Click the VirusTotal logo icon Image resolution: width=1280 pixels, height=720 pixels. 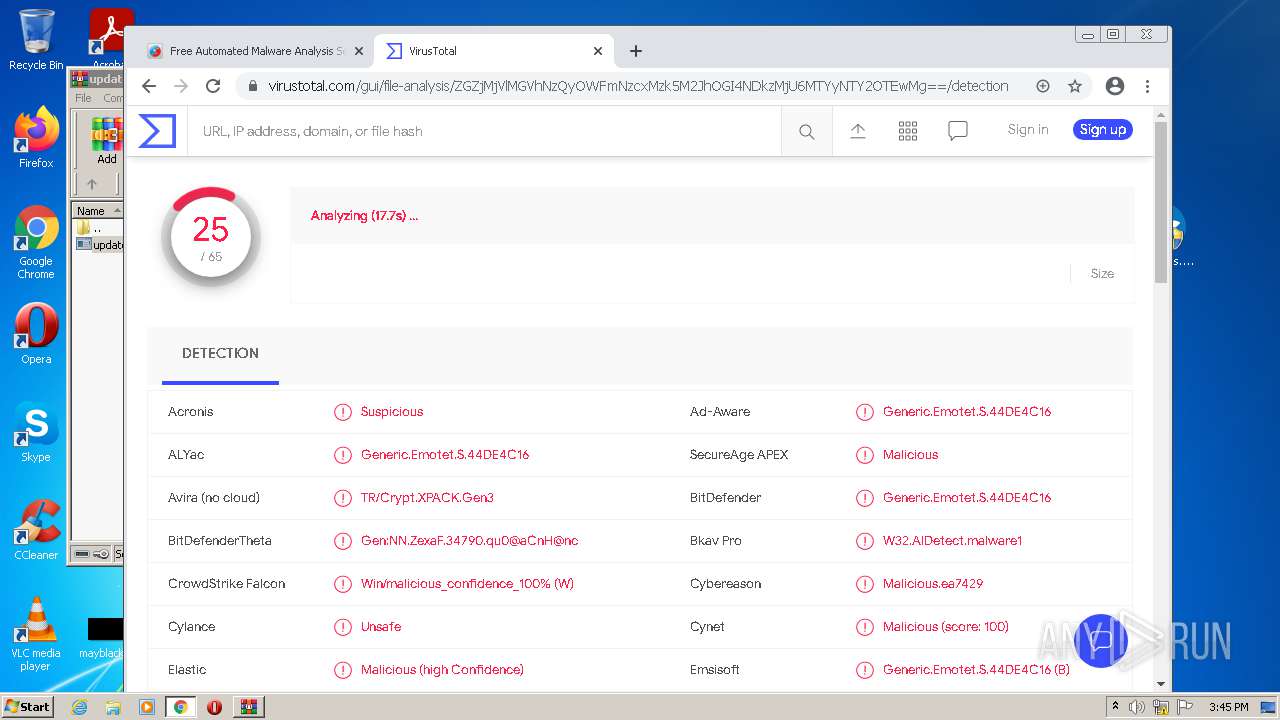[x=157, y=131]
